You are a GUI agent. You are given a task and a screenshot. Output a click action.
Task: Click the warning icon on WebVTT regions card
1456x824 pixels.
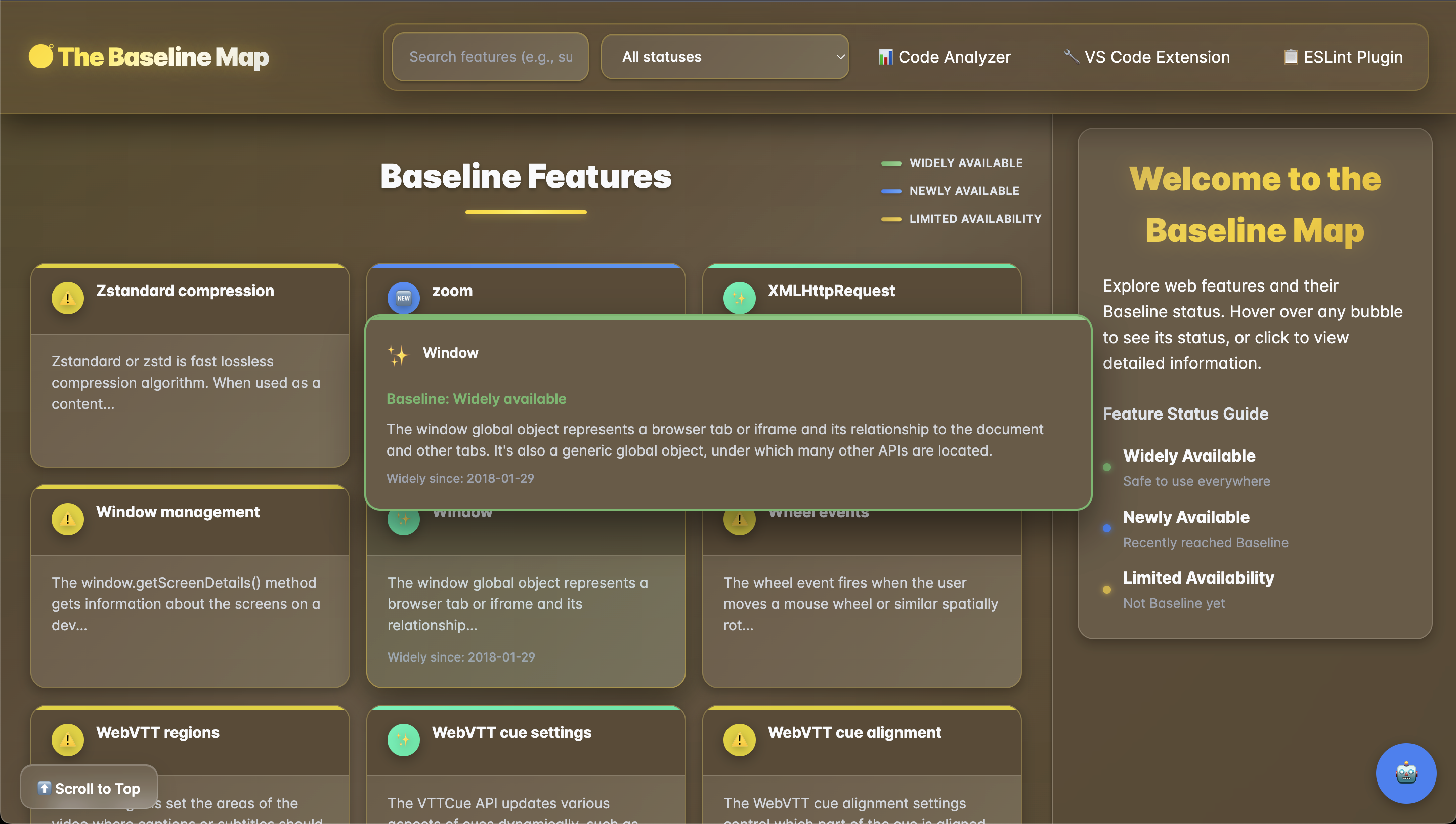[x=67, y=739]
